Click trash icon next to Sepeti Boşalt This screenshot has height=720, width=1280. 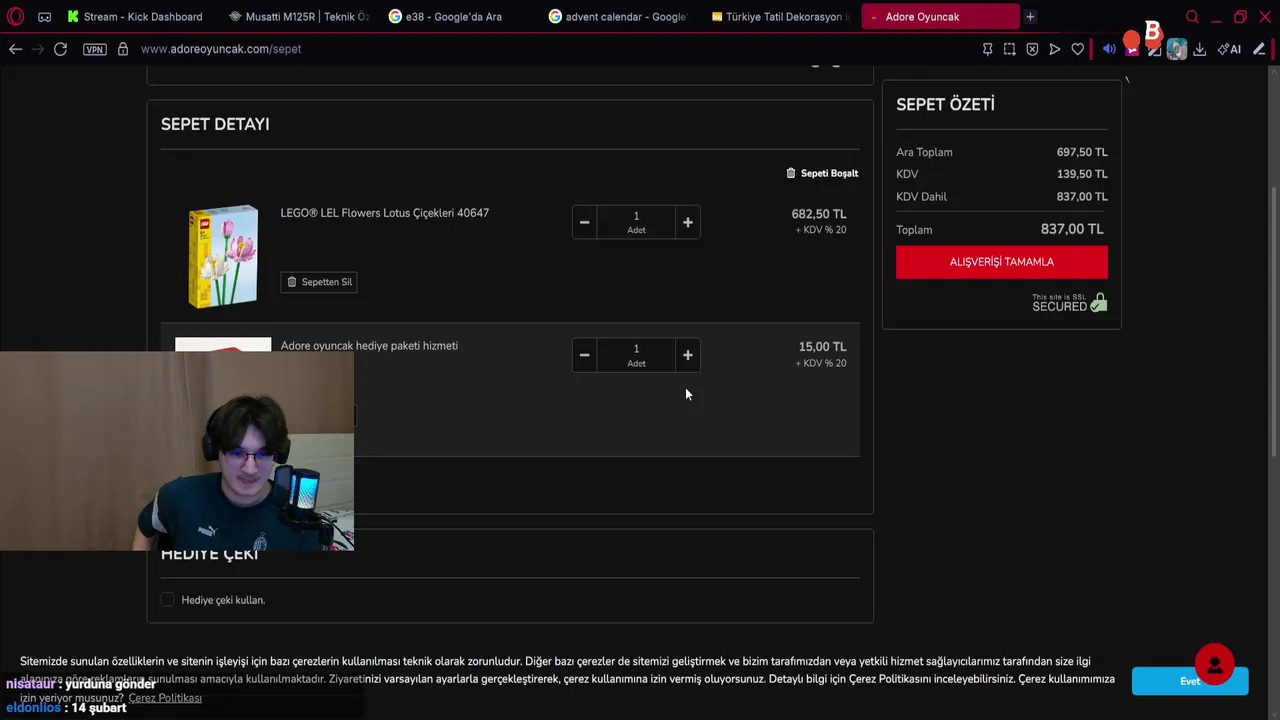click(790, 173)
